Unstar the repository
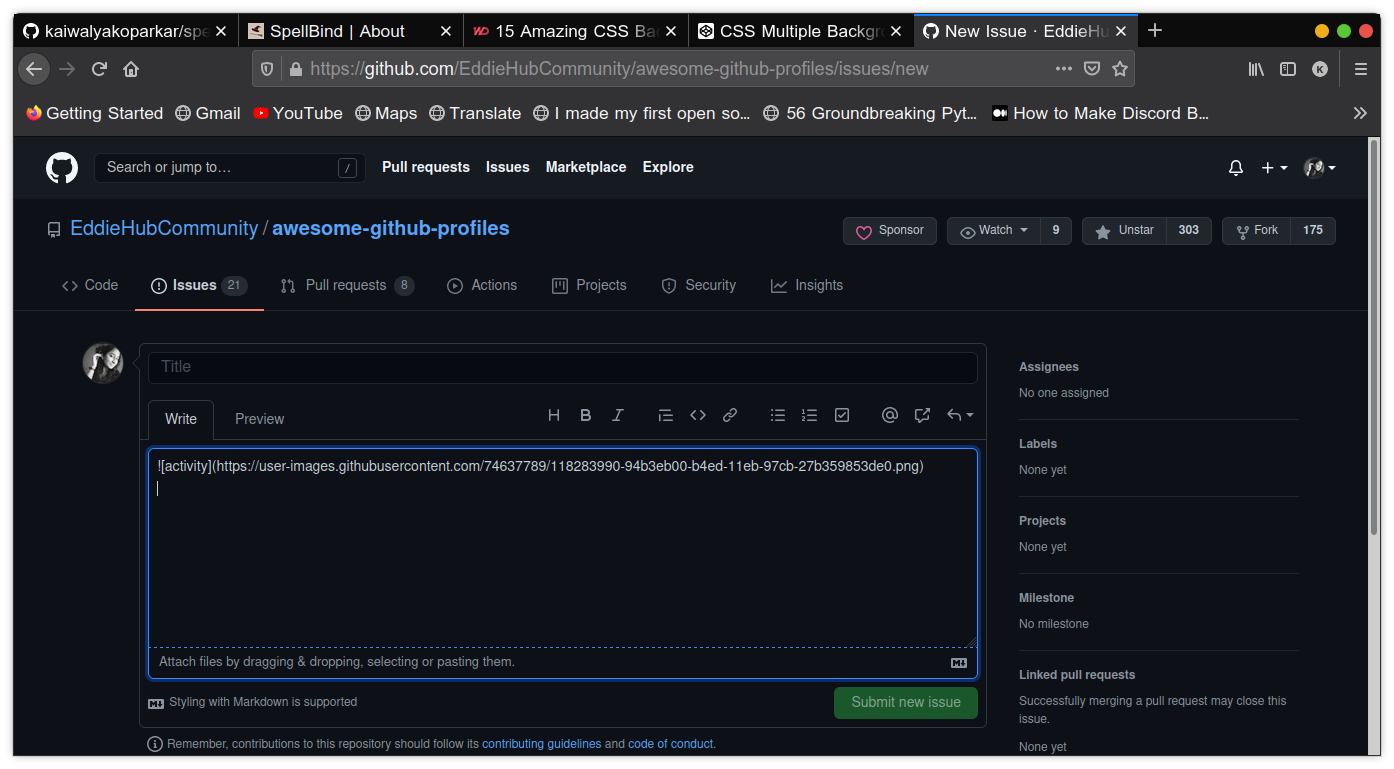The height and width of the screenshot is (769, 1394). [1125, 231]
